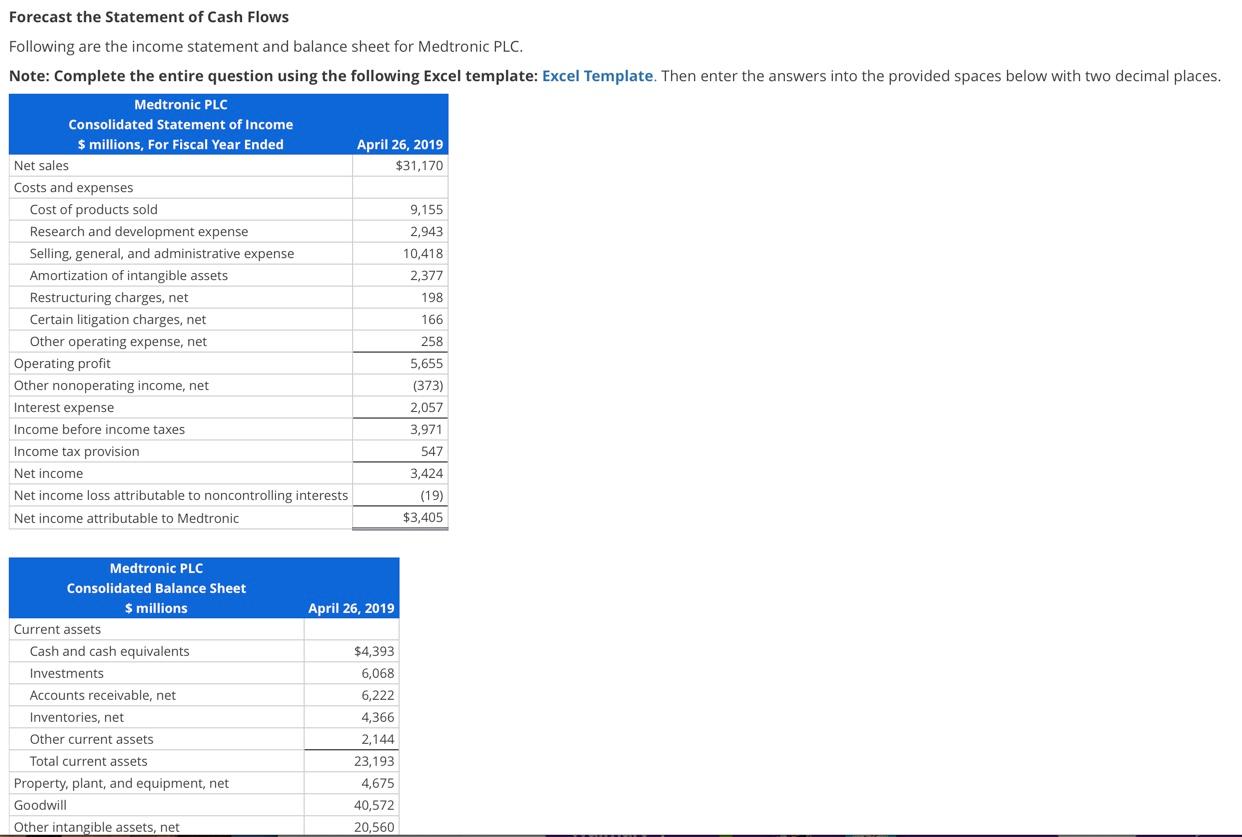This screenshot has height=837, width=1242.
Task: Click the 258 other operating expense value
Action: pyautogui.click(x=432, y=342)
